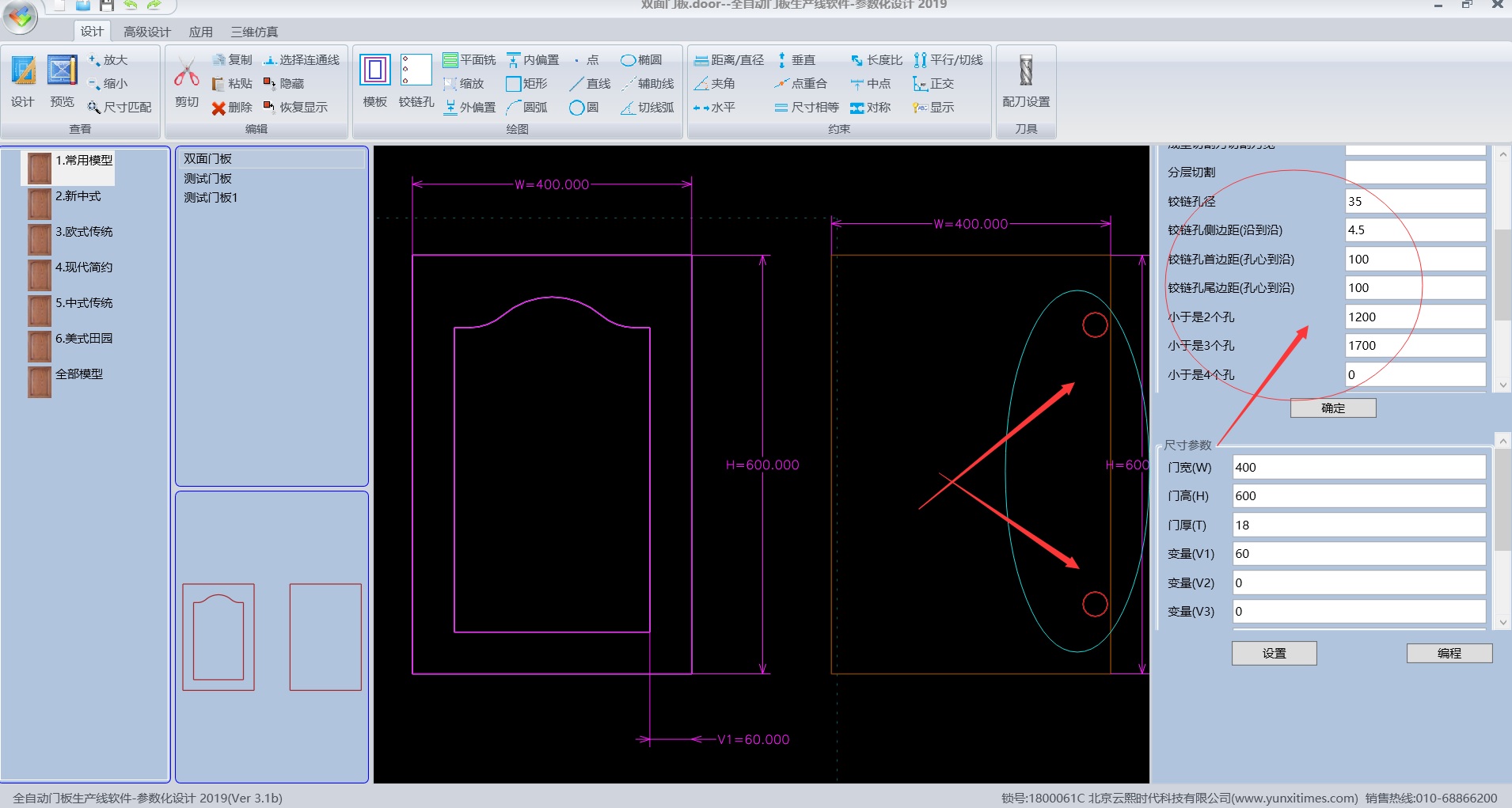1512x808 pixels.
Task: Select 2.新中式 model category
Action: click(x=78, y=196)
